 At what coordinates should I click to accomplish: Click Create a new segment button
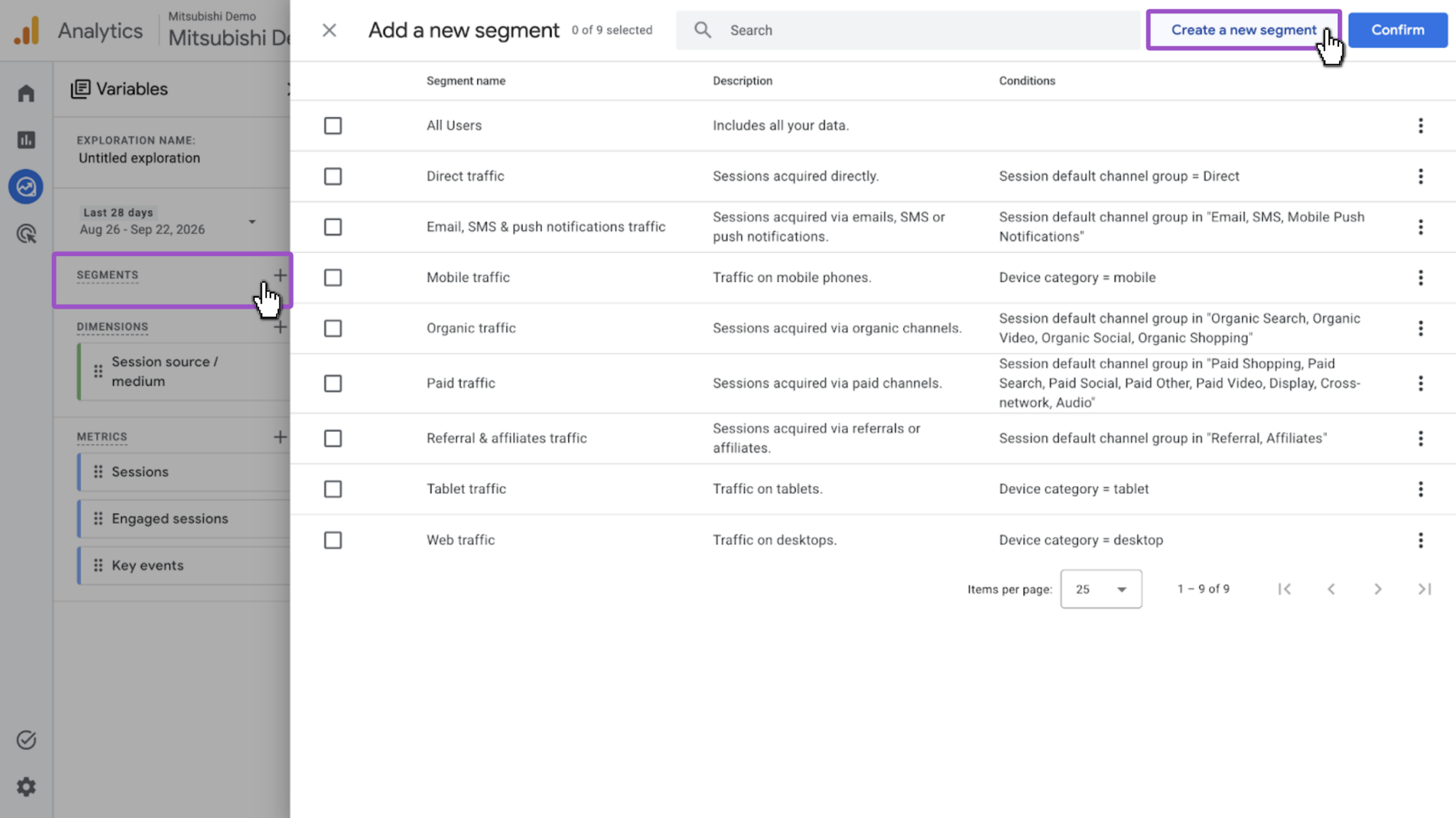1243,30
